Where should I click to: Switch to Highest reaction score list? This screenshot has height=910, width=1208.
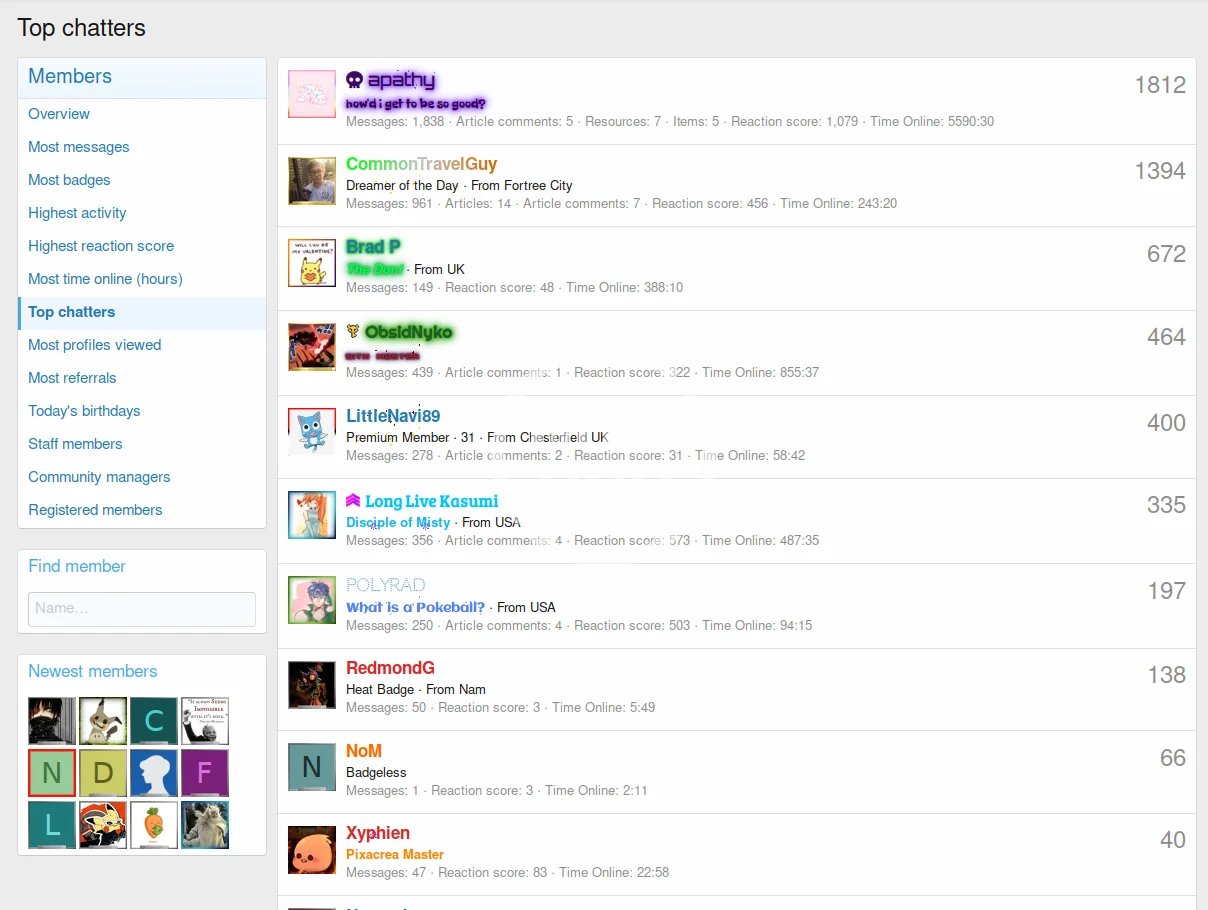[x=101, y=246]
